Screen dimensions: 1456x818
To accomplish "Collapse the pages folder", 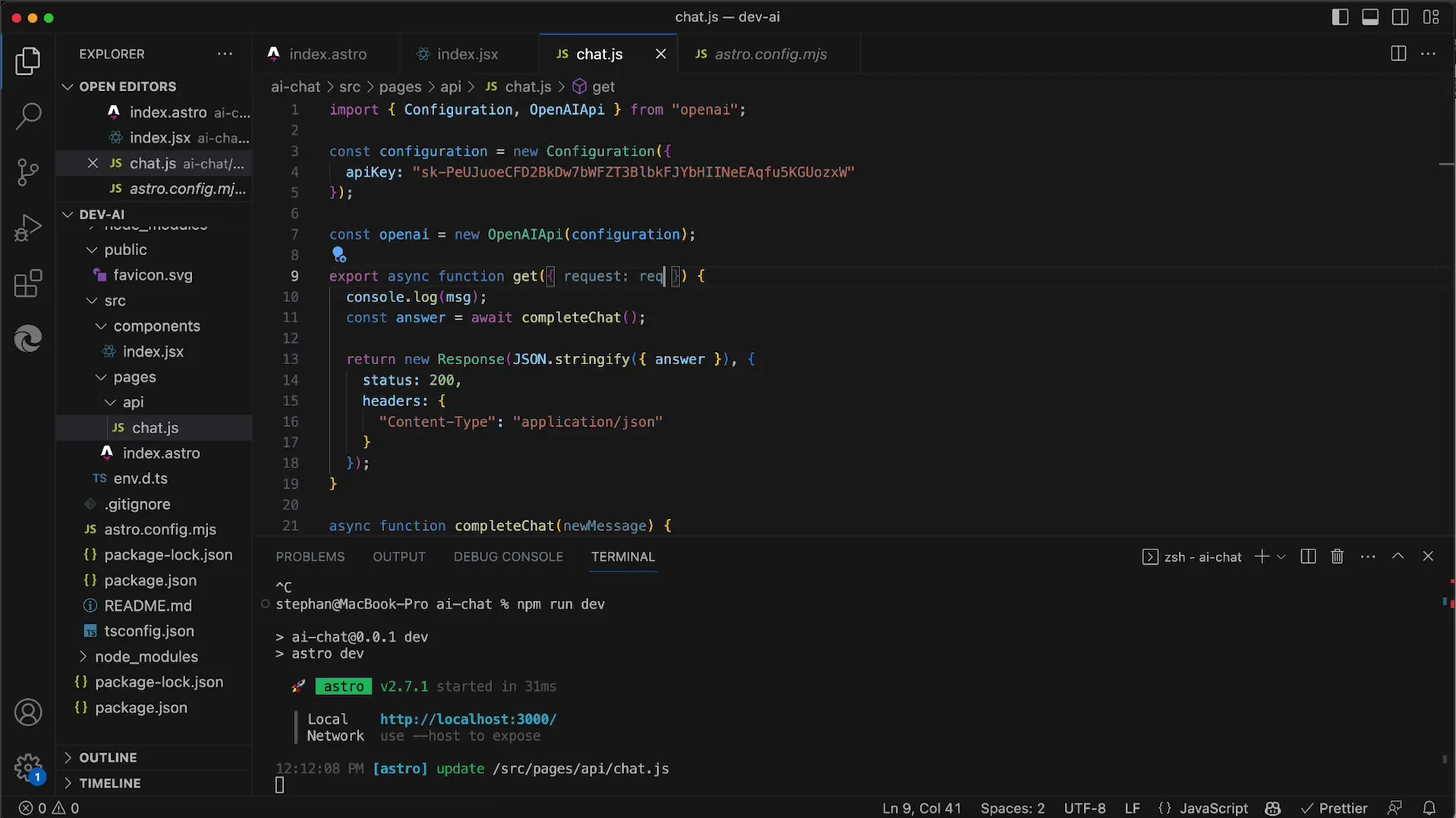I will pos(101,377).
